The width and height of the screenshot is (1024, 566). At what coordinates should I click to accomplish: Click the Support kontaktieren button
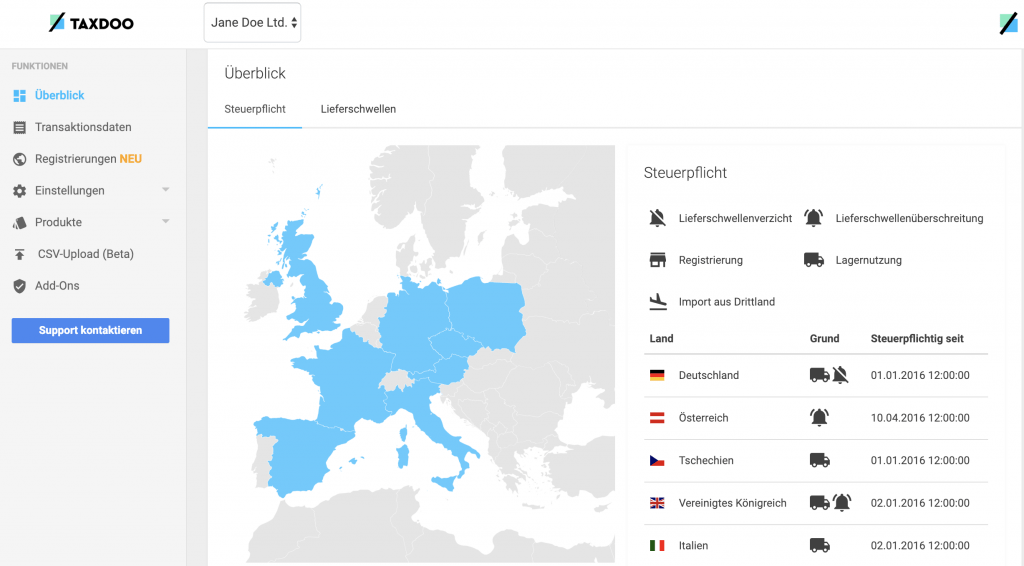click(x=90, y=330)
